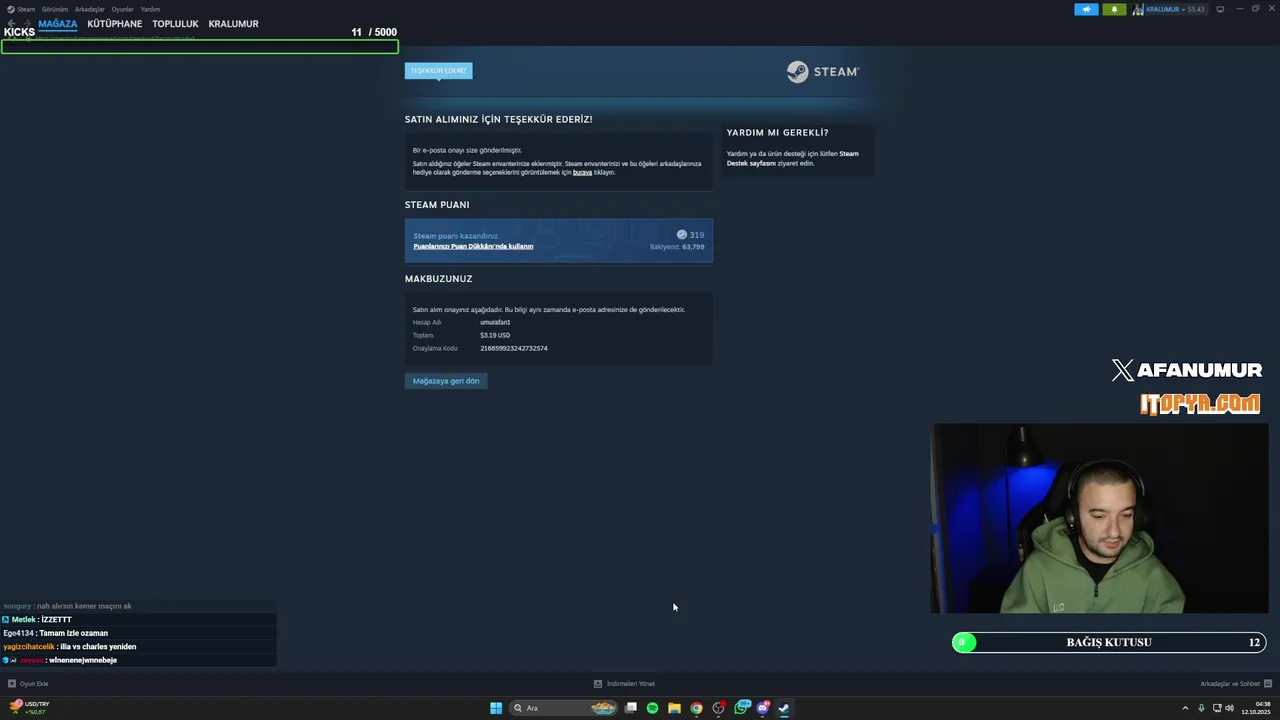Click the microphone tray icon
This screenshot has height=720, width=1280.
[x=1201, y=708]
